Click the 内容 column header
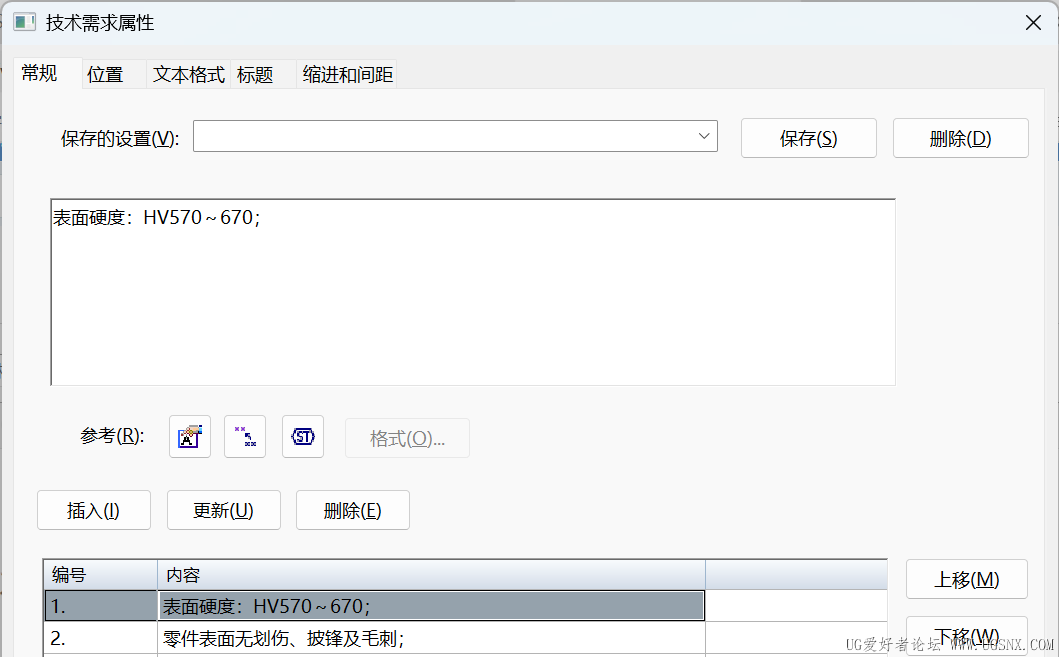This screenshot has height=657, width=1059. [432, 575]
